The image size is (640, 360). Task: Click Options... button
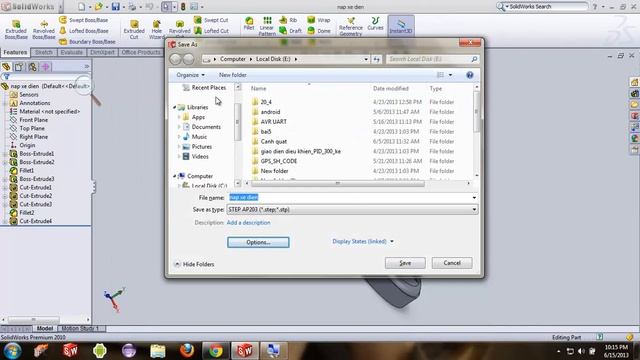click(258, 242)
